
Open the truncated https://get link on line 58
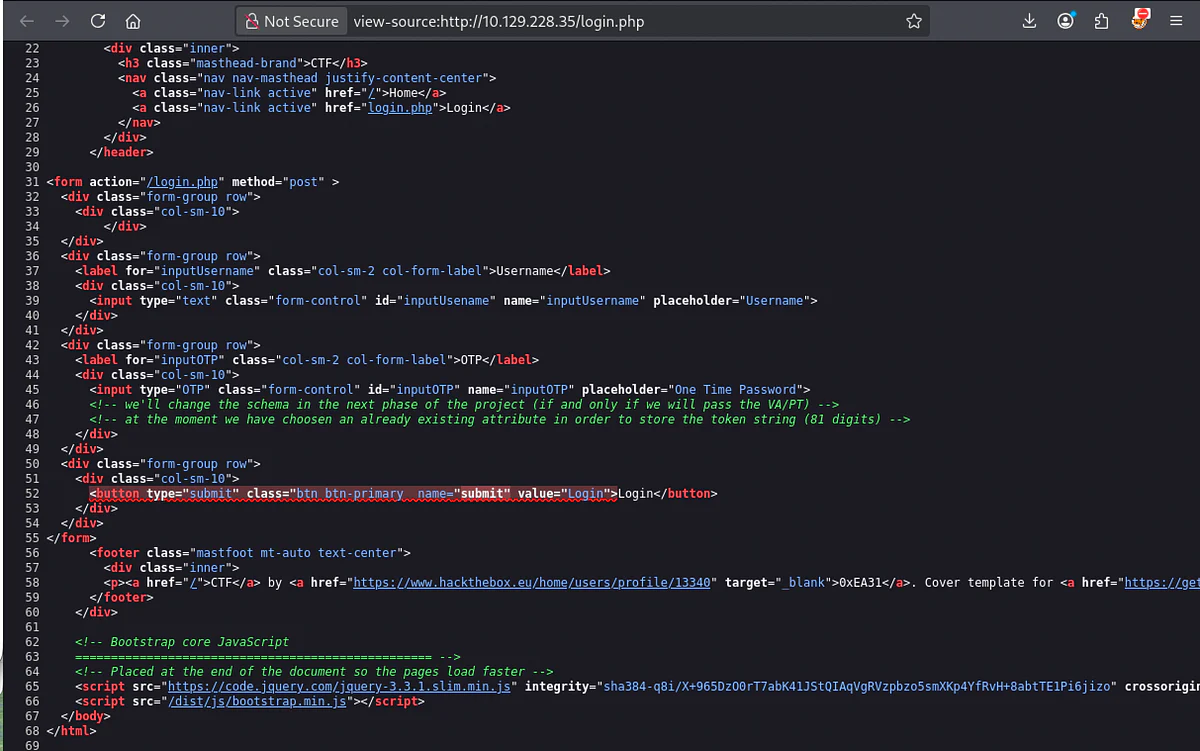(x=1161, y=582)
